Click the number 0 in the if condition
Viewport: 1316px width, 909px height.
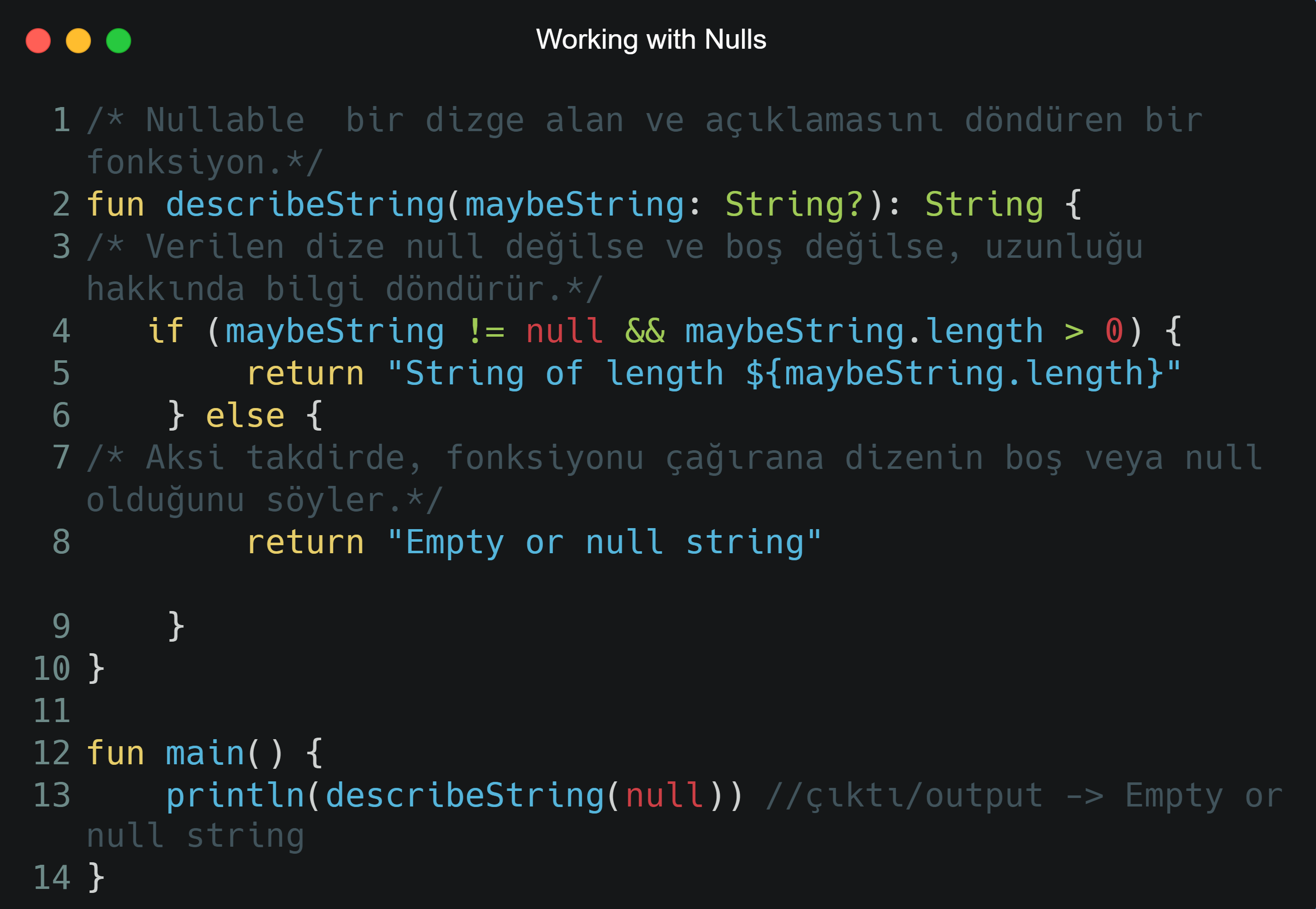click(1114, 331)
